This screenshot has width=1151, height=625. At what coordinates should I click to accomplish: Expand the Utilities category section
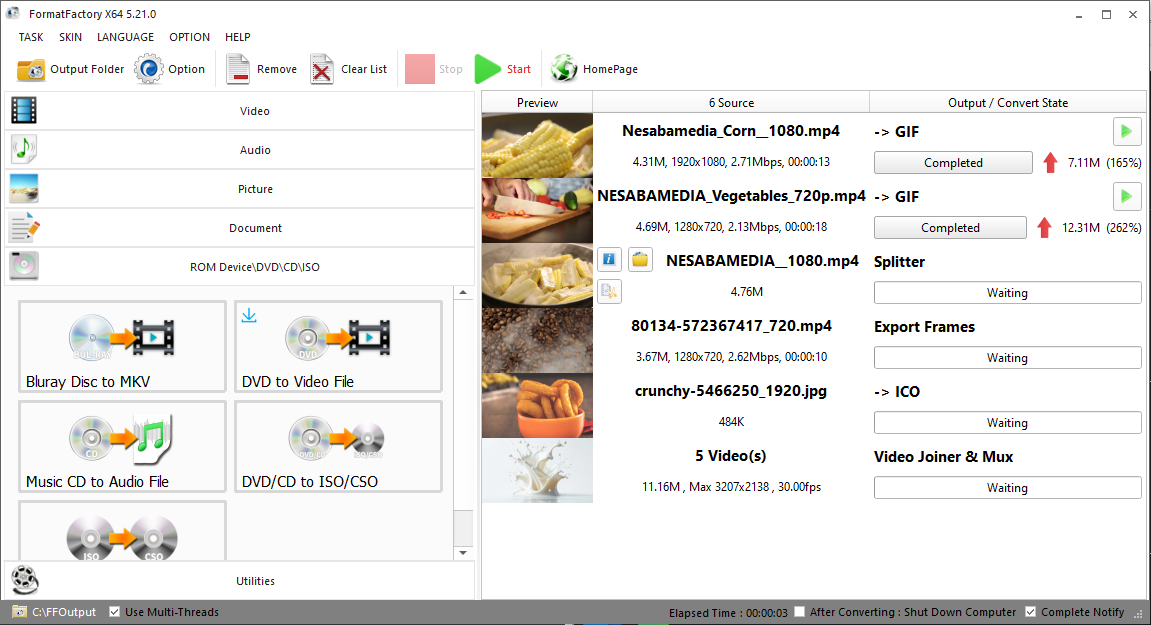point(240,581)
